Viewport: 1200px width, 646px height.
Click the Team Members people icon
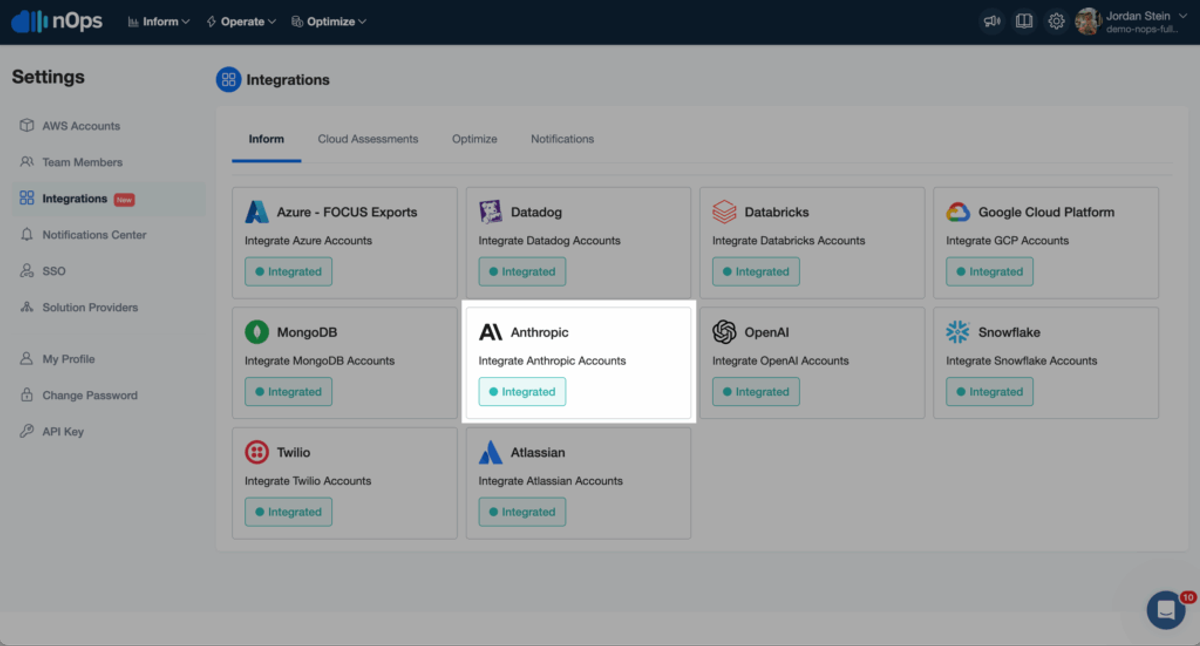(27, 162)
